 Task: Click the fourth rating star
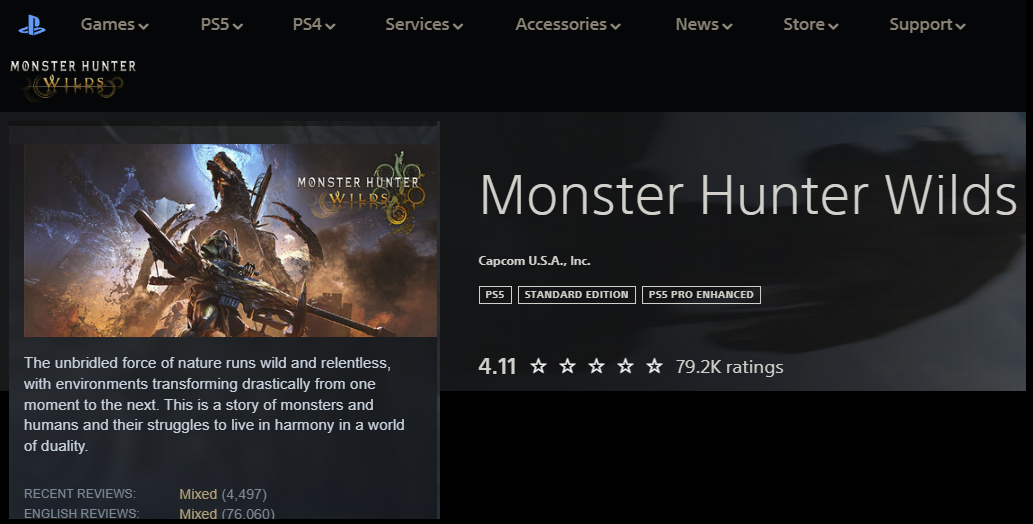[x=625, y=366]
